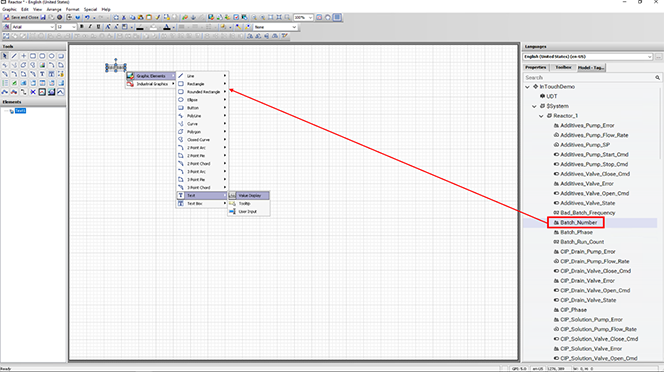The width and height of the screenshot is (664, 372).
Task: Choose User Input from Text submenu
Action: [x=249, y=211]
